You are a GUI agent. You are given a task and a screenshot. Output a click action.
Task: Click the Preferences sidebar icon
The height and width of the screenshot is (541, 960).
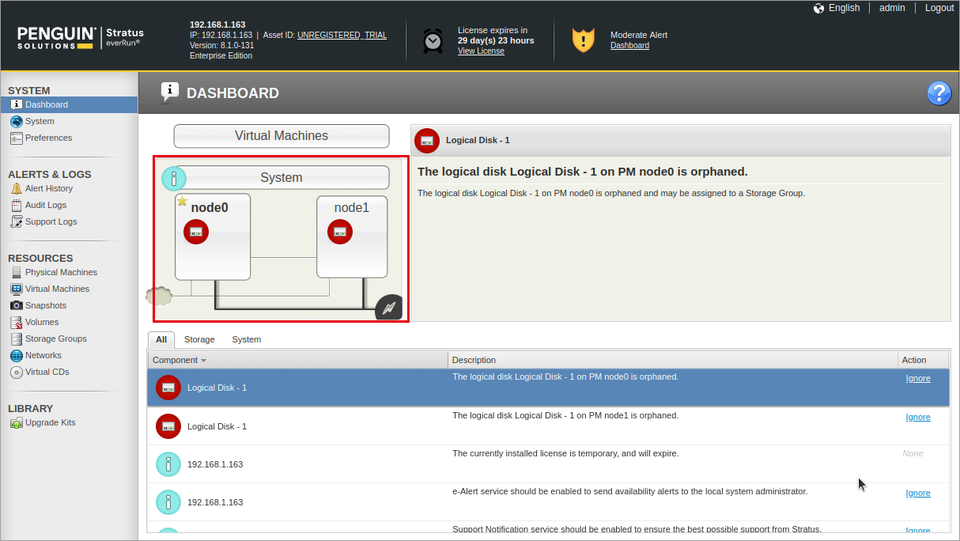point(17,138)
